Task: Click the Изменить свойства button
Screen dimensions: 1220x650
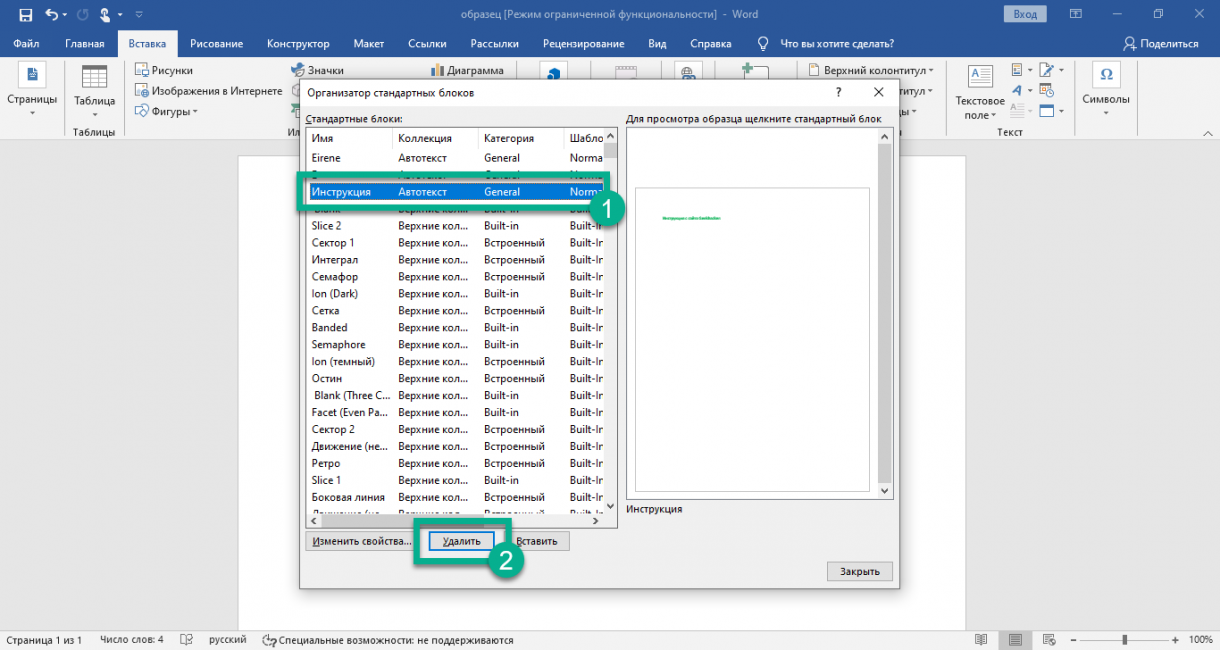Action: pyautogui.click(x=361, y=541)
